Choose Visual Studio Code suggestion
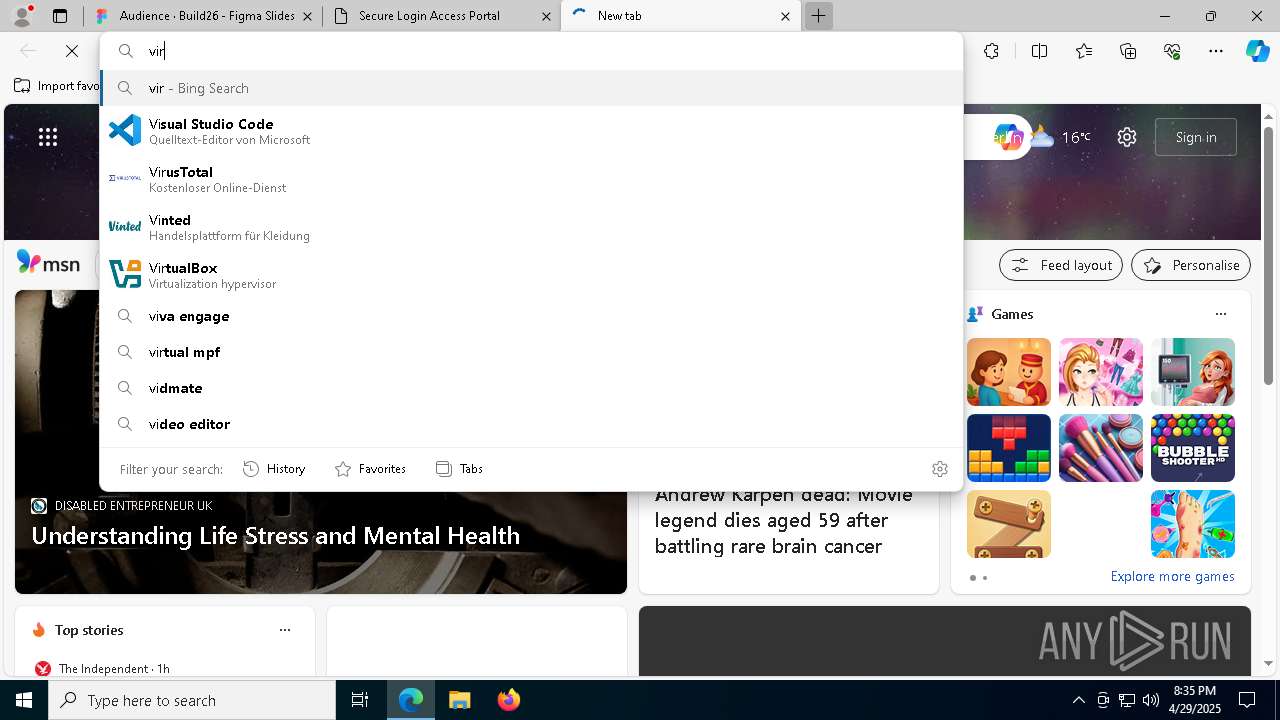The width and height of the screenshot is (1280, 720). [x=531, y=131]
